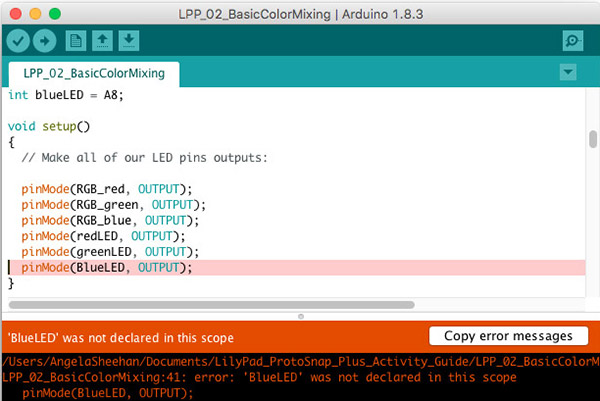Upload the sketch with the arrow button
Image resolution: width=600 pixels, height=401 pixels.
click(44, 40)
